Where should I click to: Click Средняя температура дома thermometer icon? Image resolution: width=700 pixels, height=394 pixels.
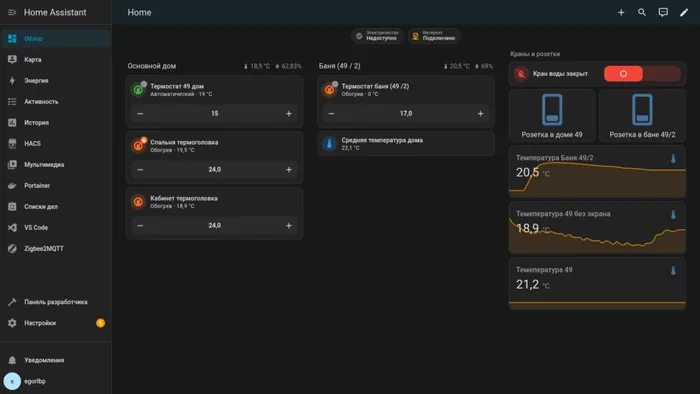pos(329,144)
